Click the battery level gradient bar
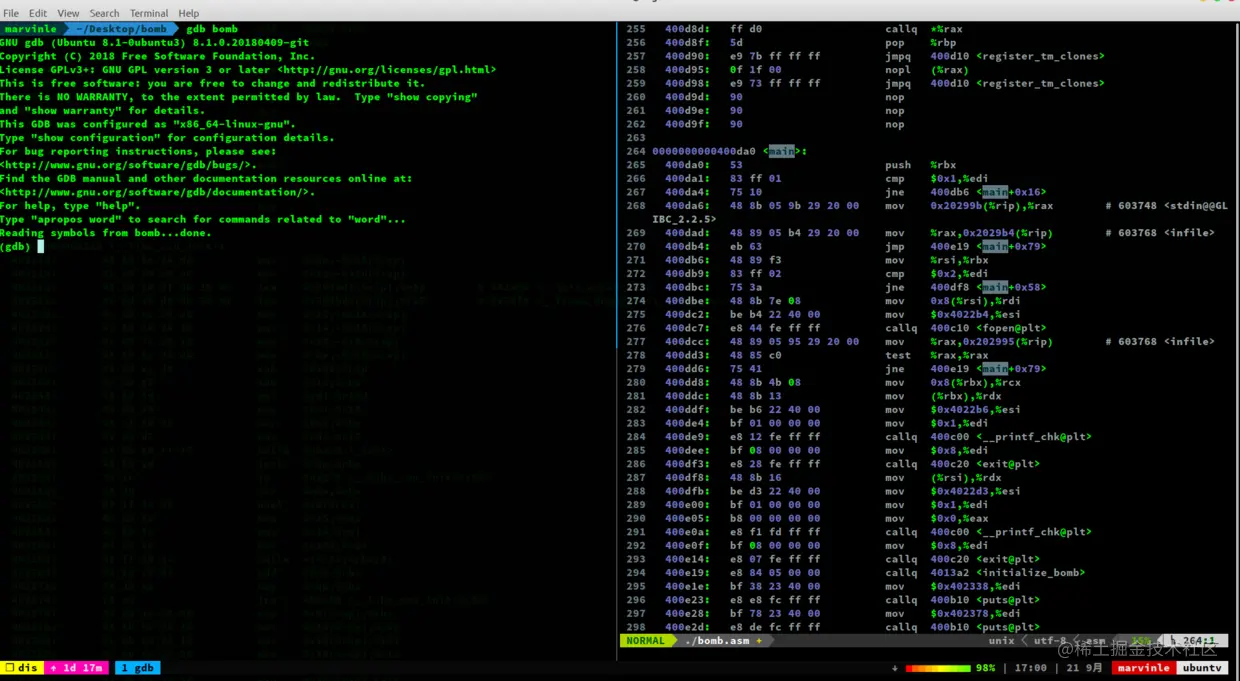This screenshot has width=1240, height=681. [937, 668]
